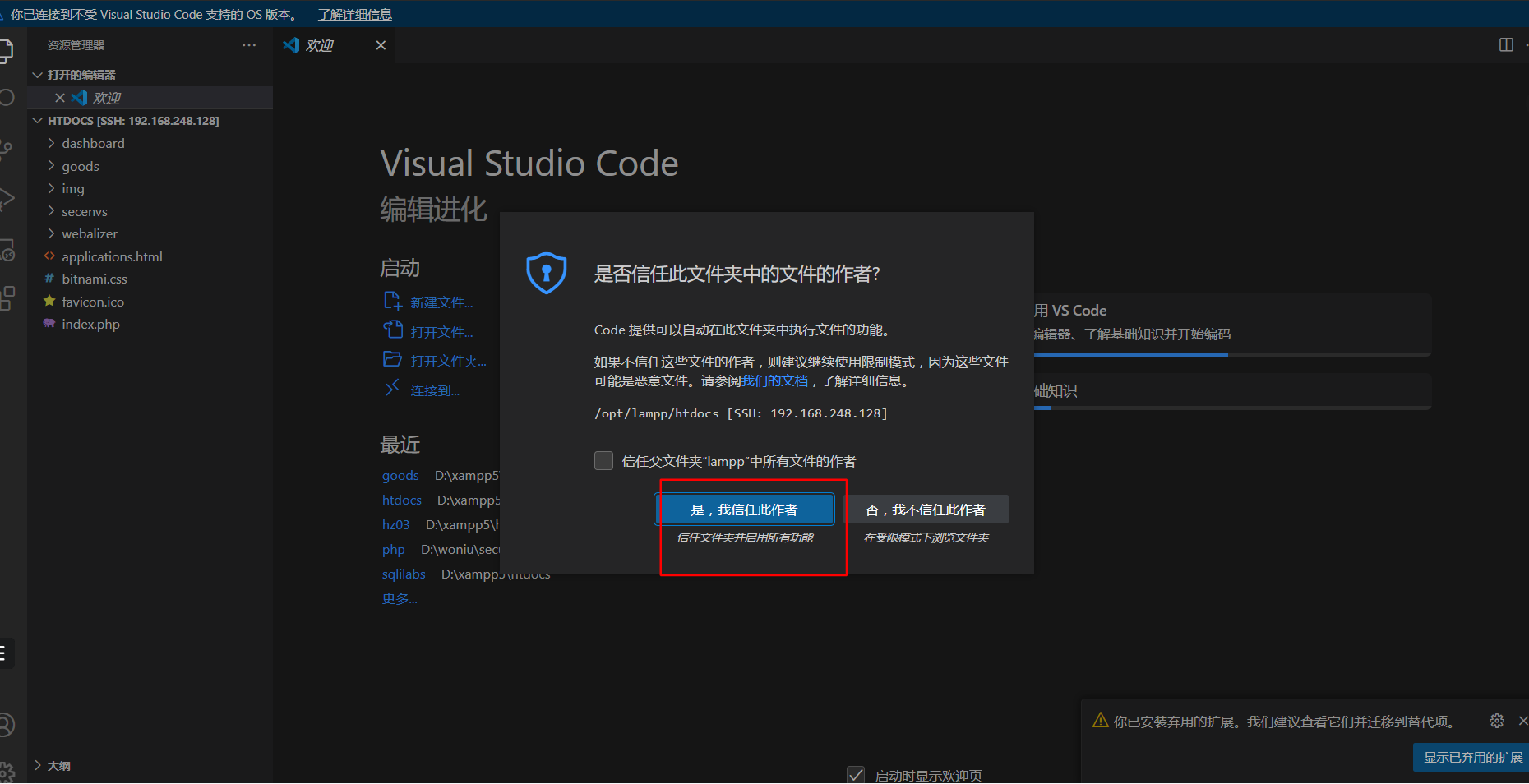Click the 连接到 remote icon
Image resolution: width=1529 pixels, height=784 pixels.
pos(392,388)
